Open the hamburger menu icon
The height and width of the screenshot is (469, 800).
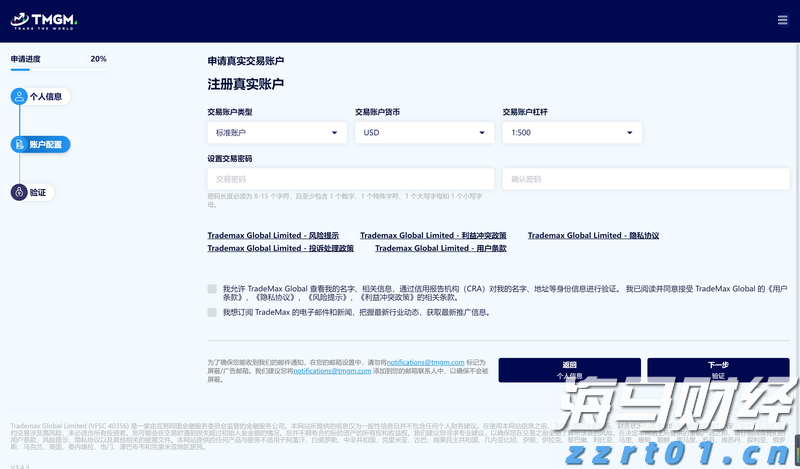pos(782,20)
